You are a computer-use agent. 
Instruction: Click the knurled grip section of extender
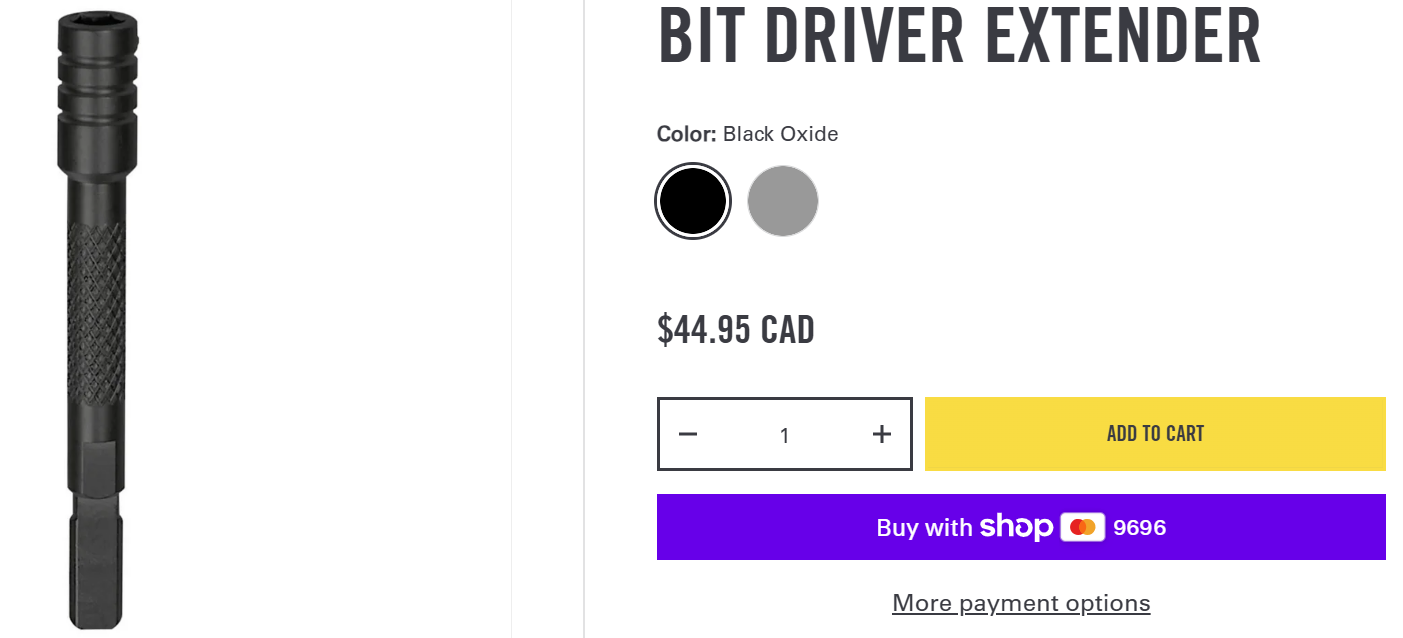[96, 308]
